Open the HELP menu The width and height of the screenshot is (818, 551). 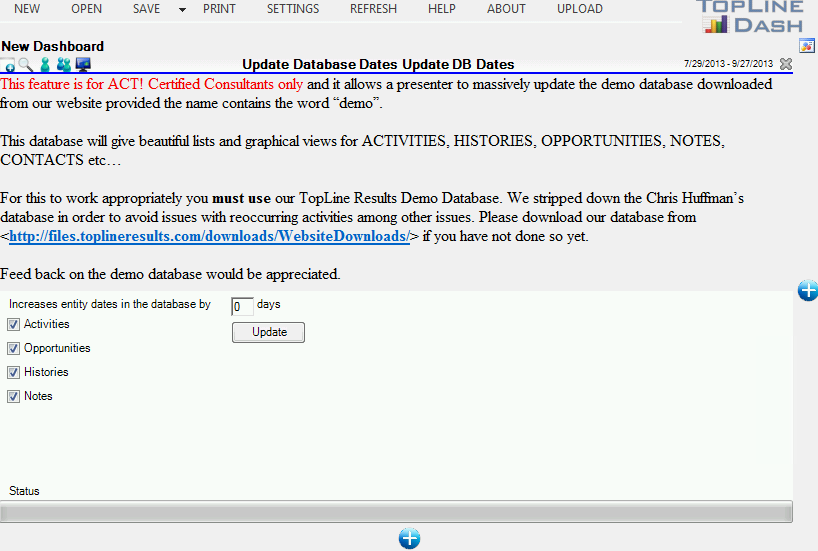pos(442,9)
